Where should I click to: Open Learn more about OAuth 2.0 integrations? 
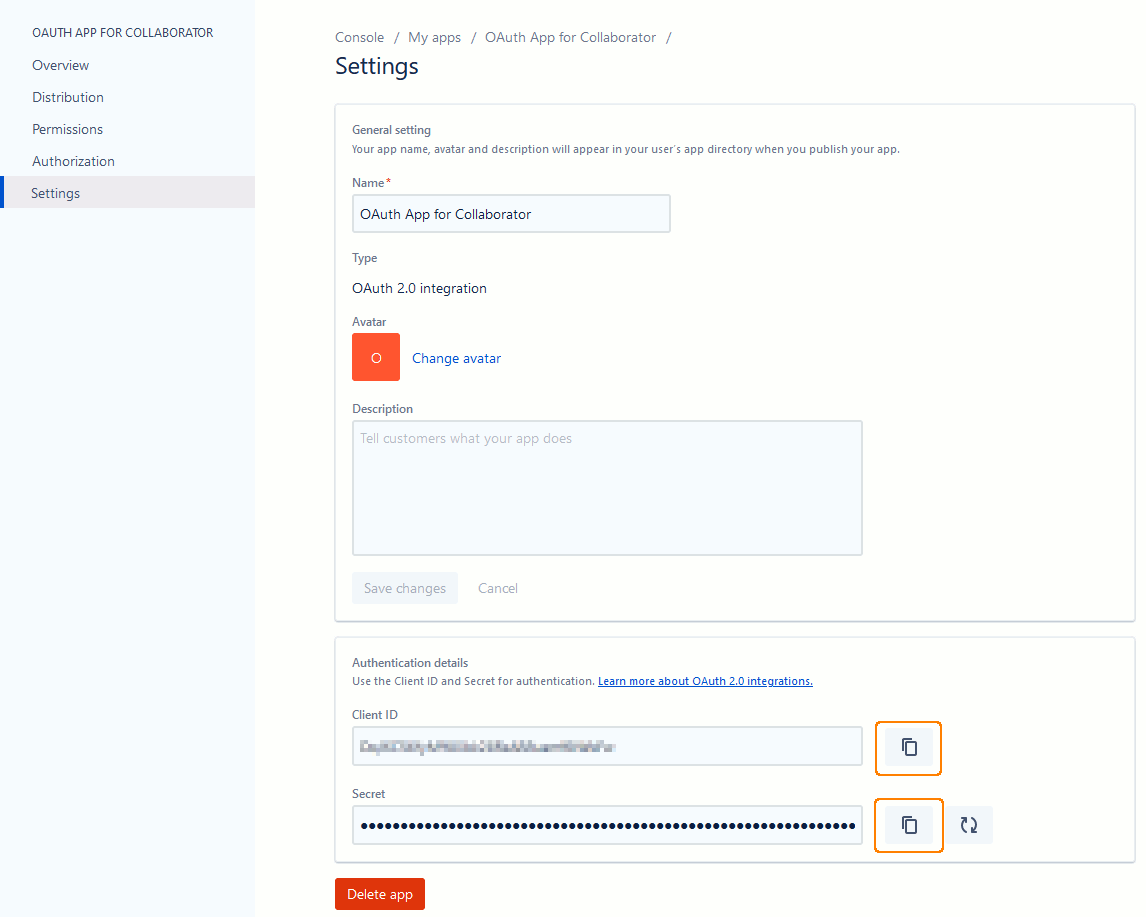(705, 681)
